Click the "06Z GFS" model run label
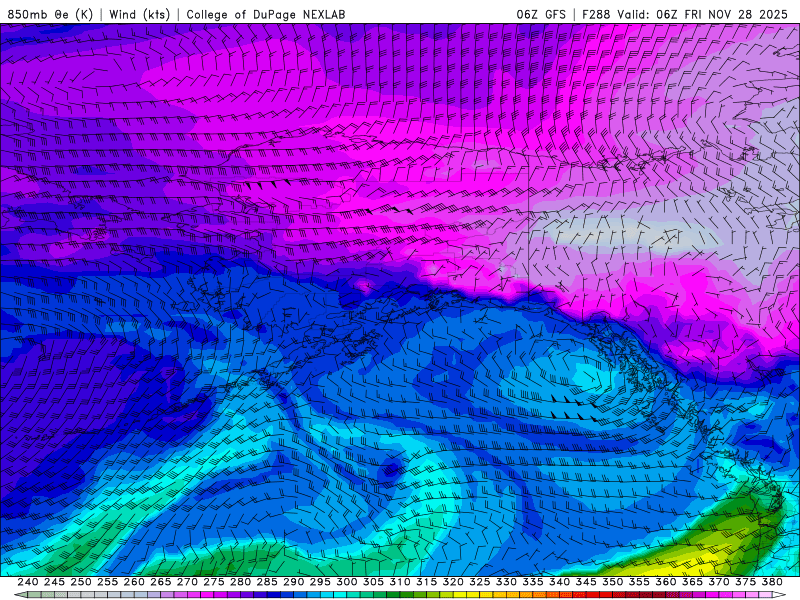Viewport: 800px width, 600px height. pos(541,14)
